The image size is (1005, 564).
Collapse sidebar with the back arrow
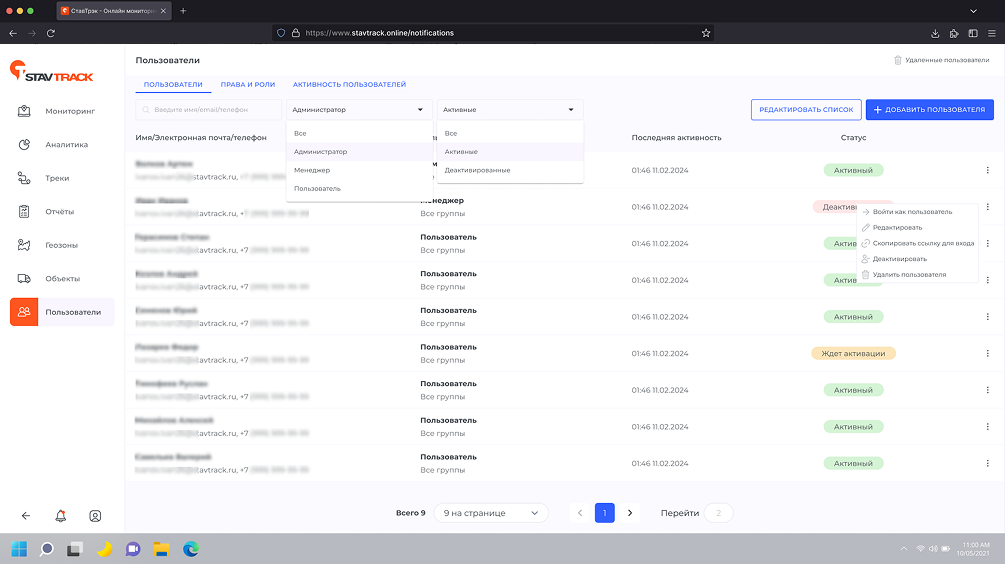[26, 516]
